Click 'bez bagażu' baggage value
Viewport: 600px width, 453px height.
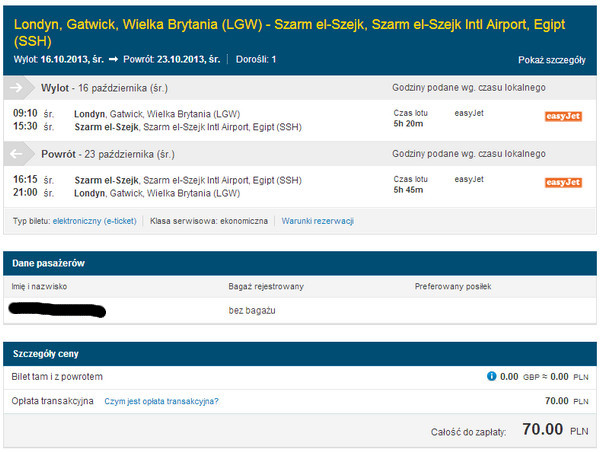tap(252, 310)
